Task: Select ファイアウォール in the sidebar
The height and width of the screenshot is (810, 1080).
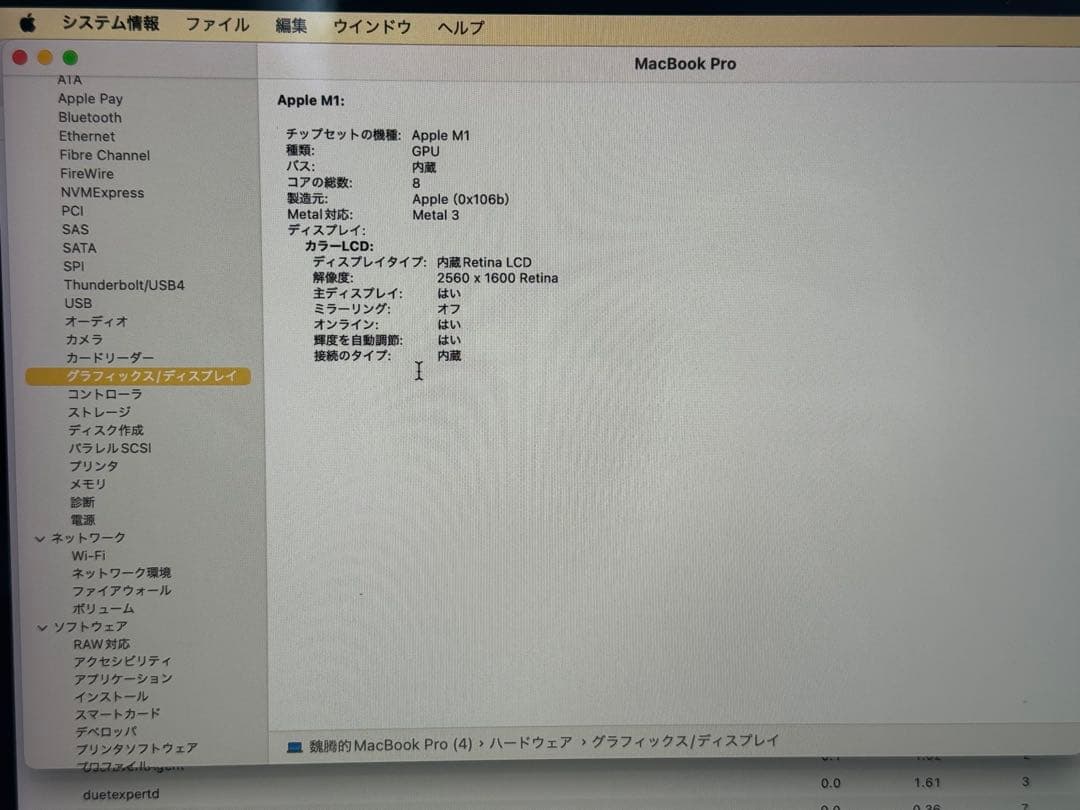Action: coord(122,591)
